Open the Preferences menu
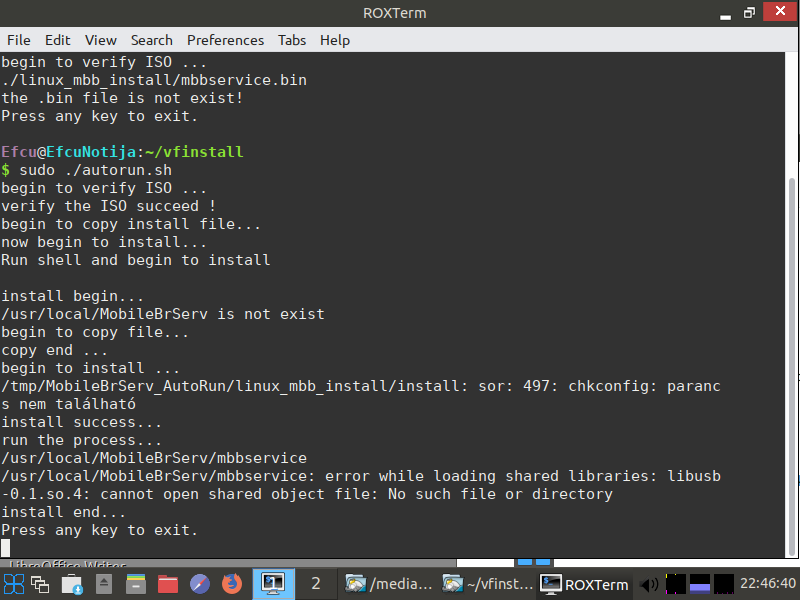Viewport: 800px width, 600px height. pos(225,40)
